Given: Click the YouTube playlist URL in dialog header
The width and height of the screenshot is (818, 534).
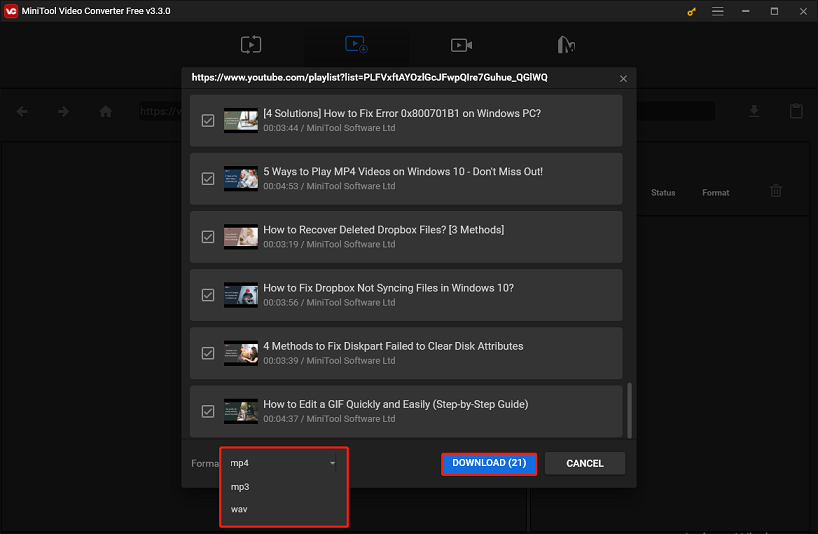Looking at the screenshot, I should point(369,78).
